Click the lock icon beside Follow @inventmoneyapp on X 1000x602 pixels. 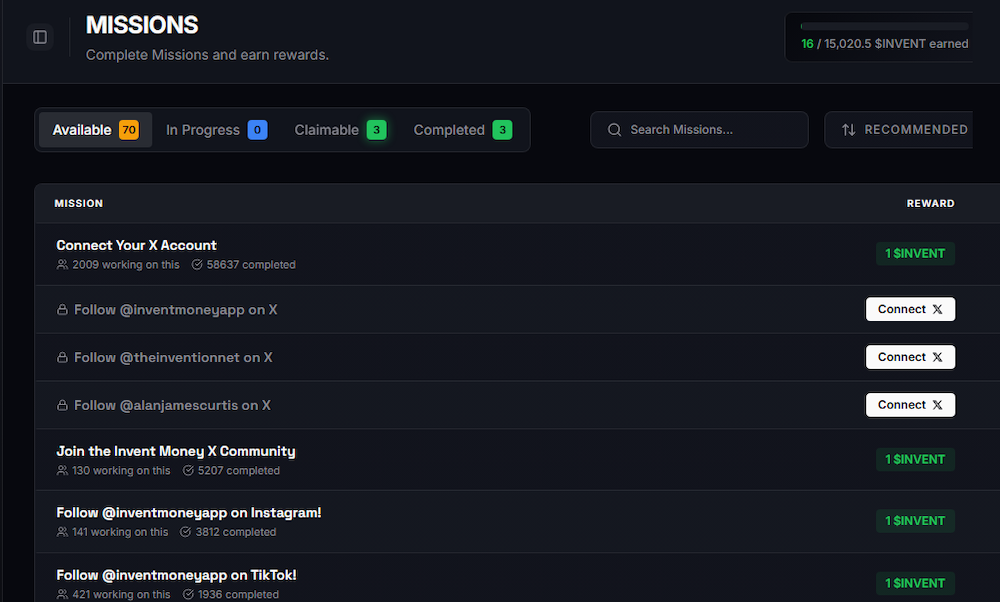pos(61,309)
